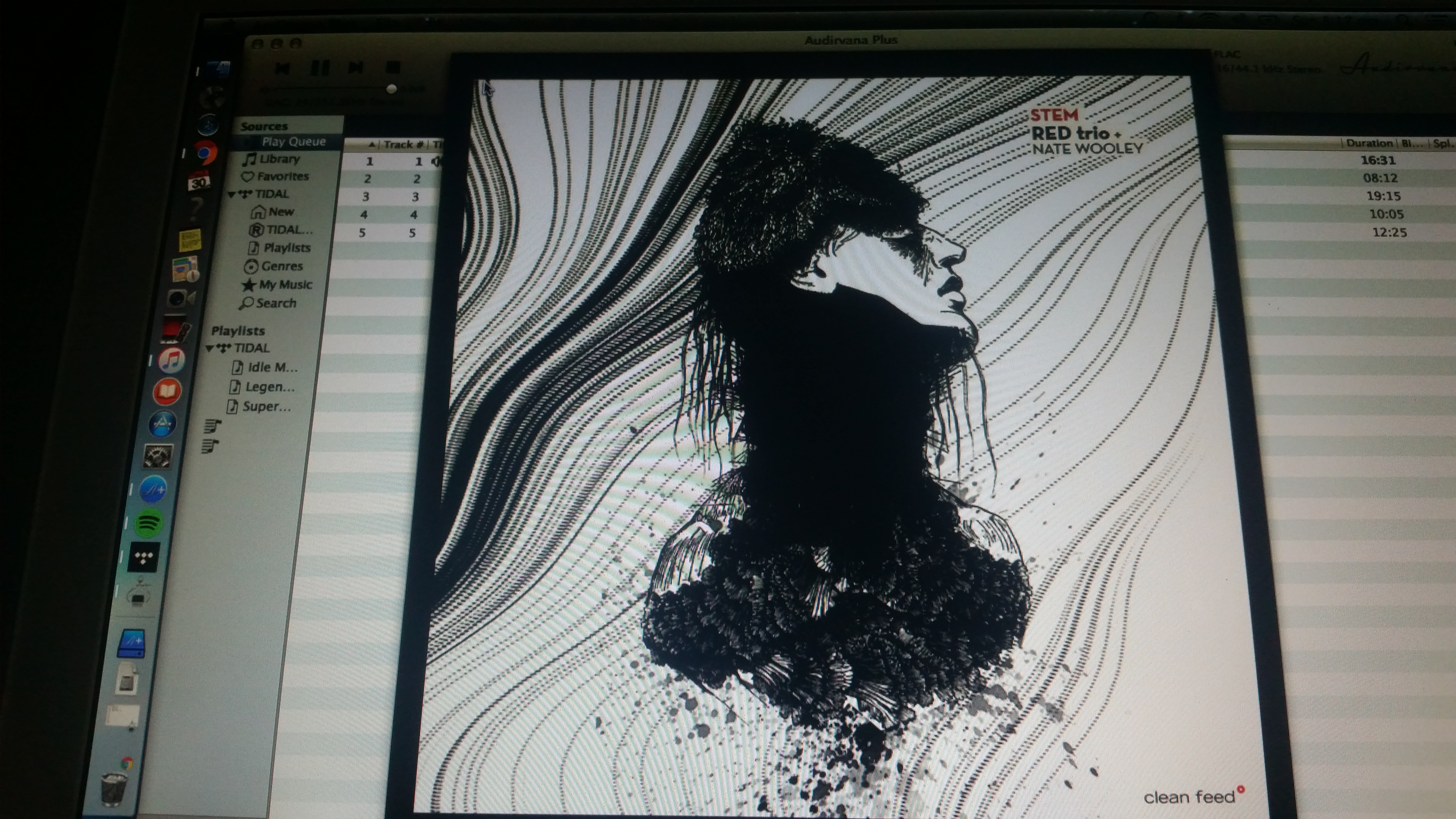Collapse the TIDAL source tree
This screenshot has height=819, width=1456.
click(x=231, y=194)
